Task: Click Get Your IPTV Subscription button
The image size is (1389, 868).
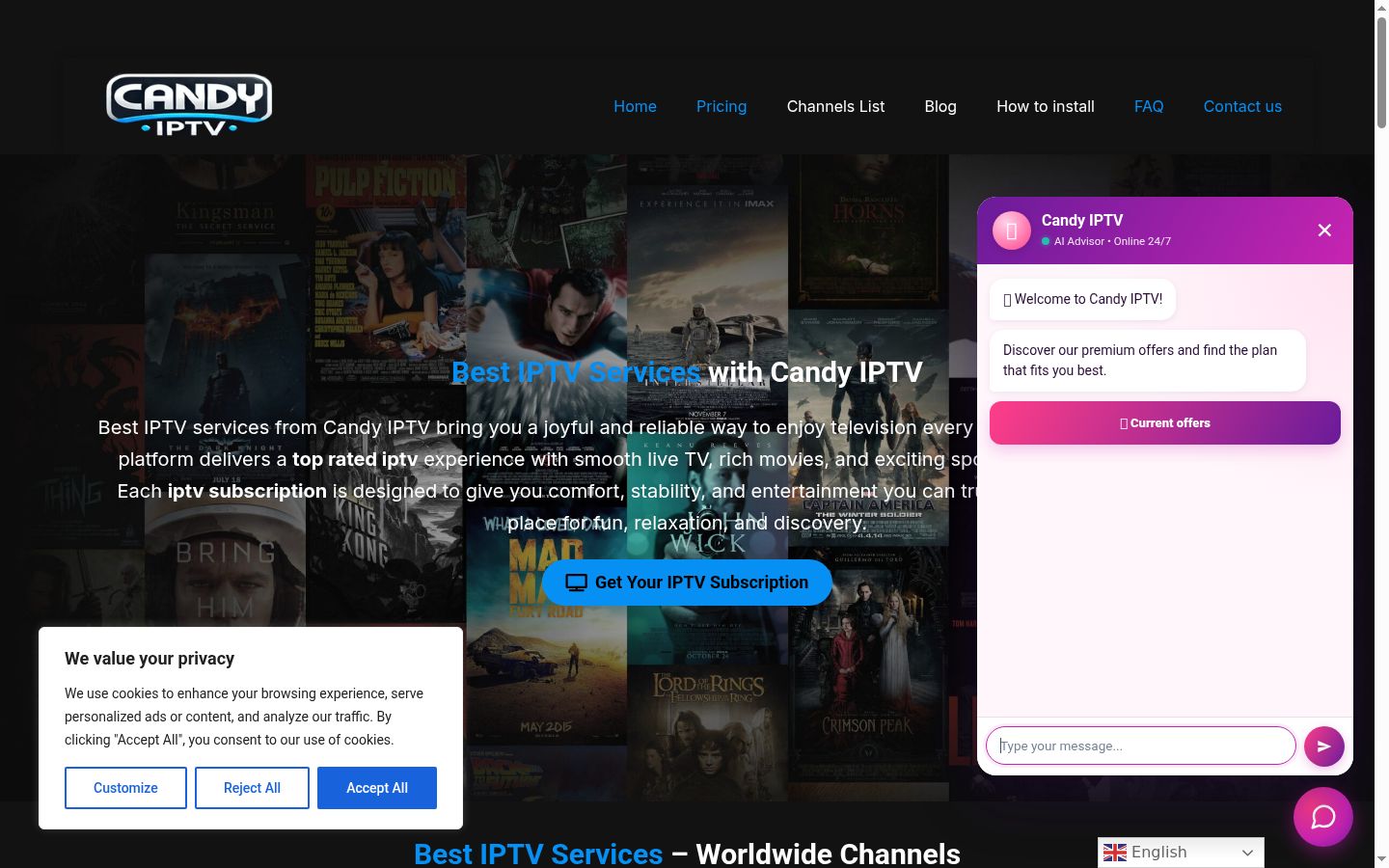Action: pyautogui.click(x=687, y=583)
